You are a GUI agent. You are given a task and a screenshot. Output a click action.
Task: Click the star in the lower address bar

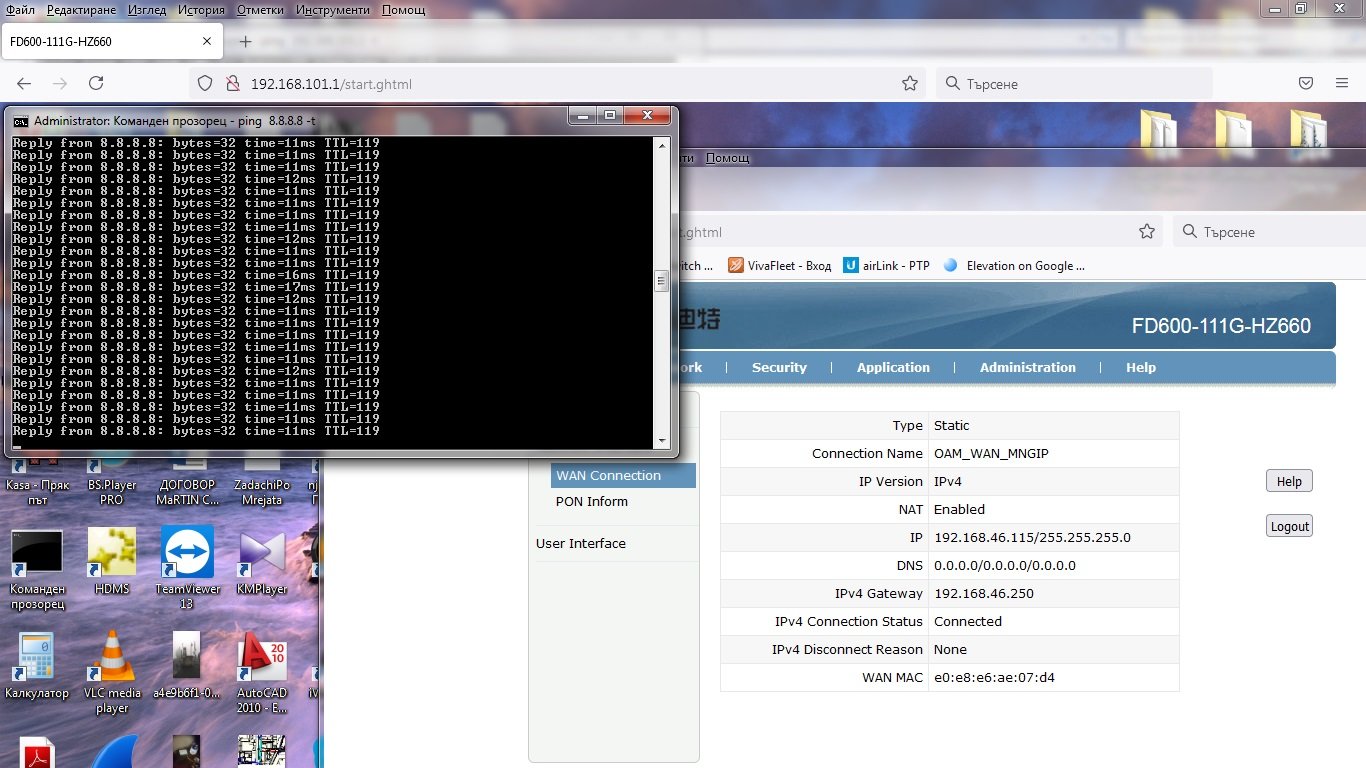(1147, 231)
